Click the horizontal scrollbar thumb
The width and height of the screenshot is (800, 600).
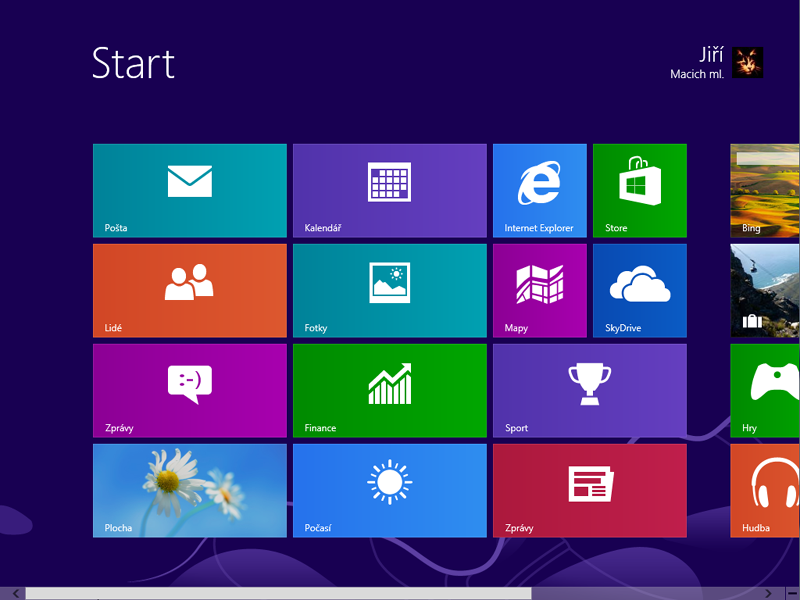[279, 593]
